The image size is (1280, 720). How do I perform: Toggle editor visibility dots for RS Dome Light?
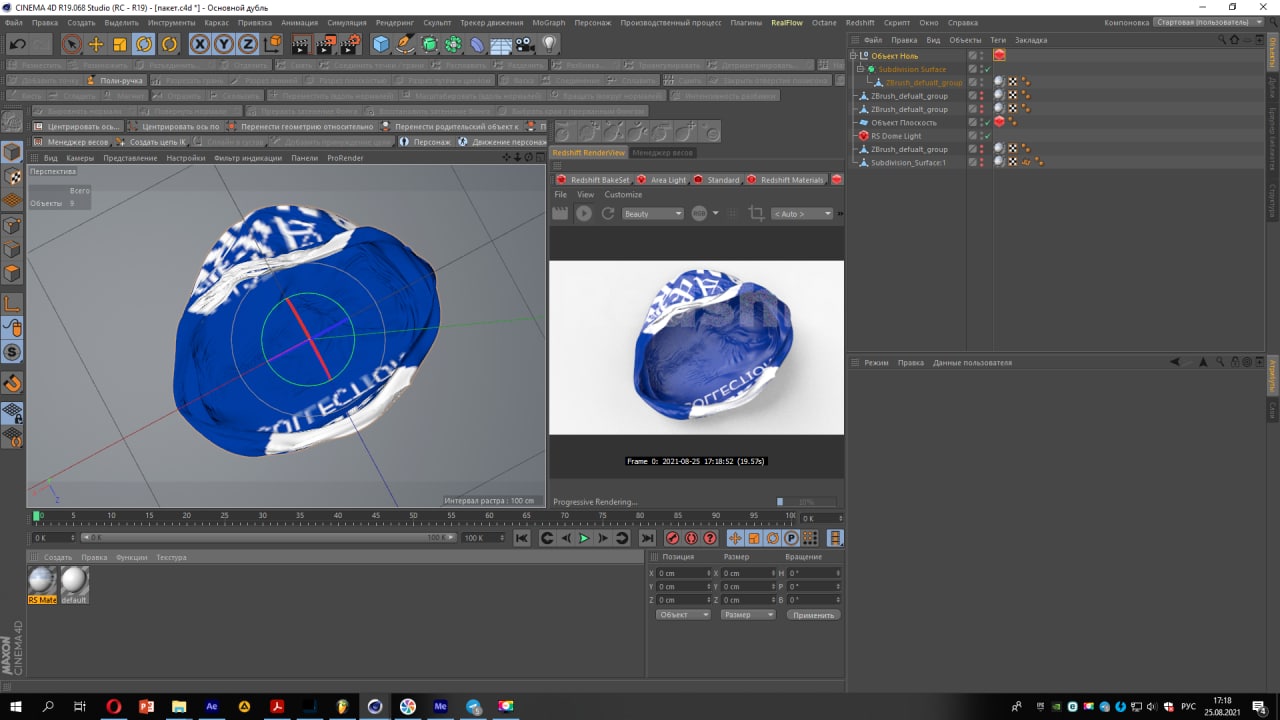(x=981, y=136)
